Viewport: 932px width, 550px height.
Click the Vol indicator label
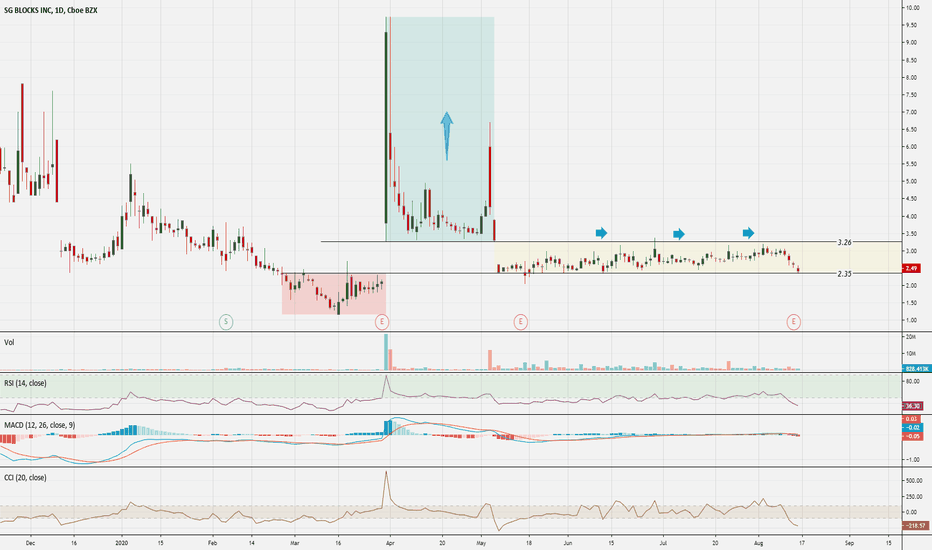pos(9,342)
